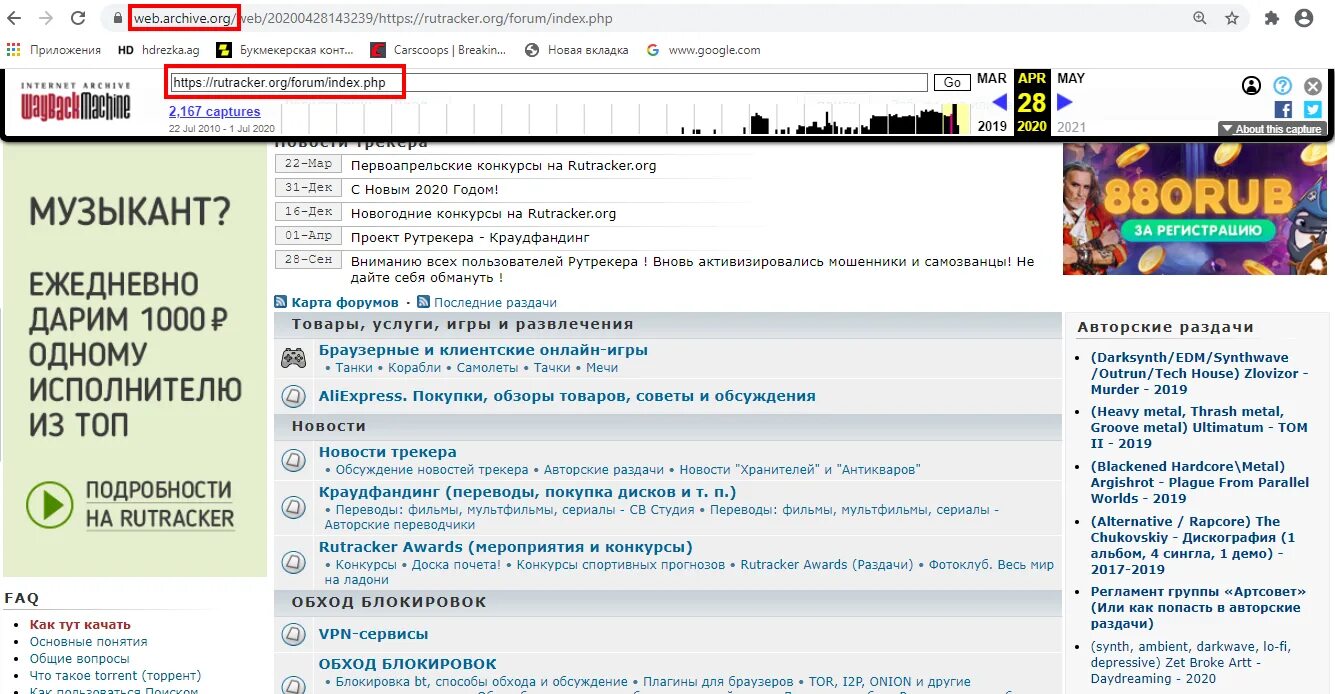Open the Carscoops bookmark
Screen dimensions: 1335x694
click(438, 50)
